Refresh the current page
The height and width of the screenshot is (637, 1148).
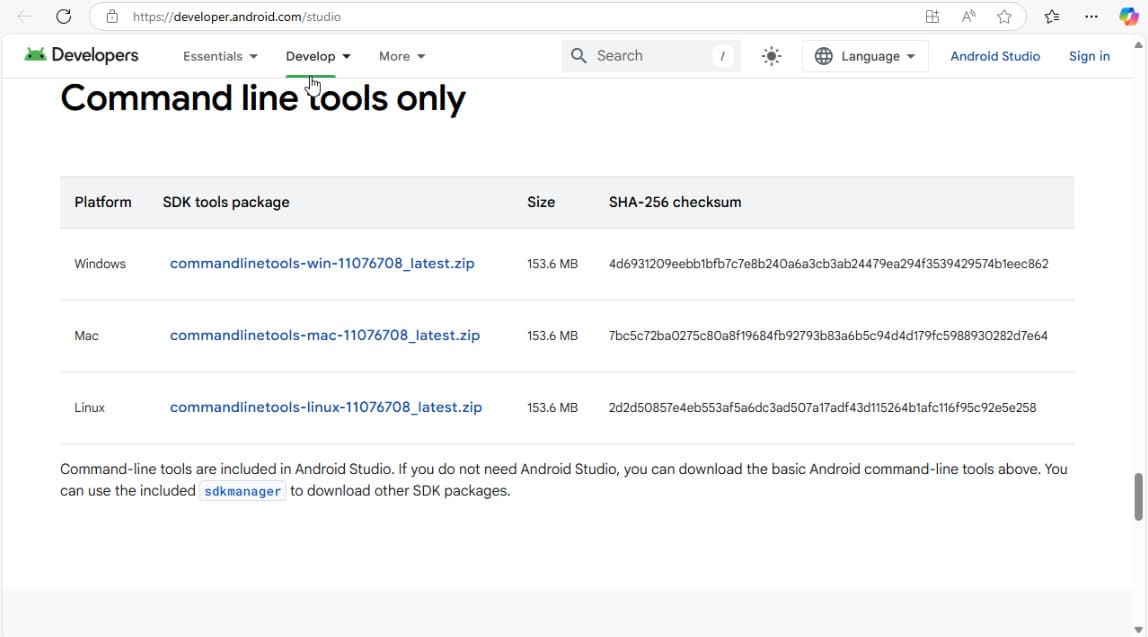point(63,16)
